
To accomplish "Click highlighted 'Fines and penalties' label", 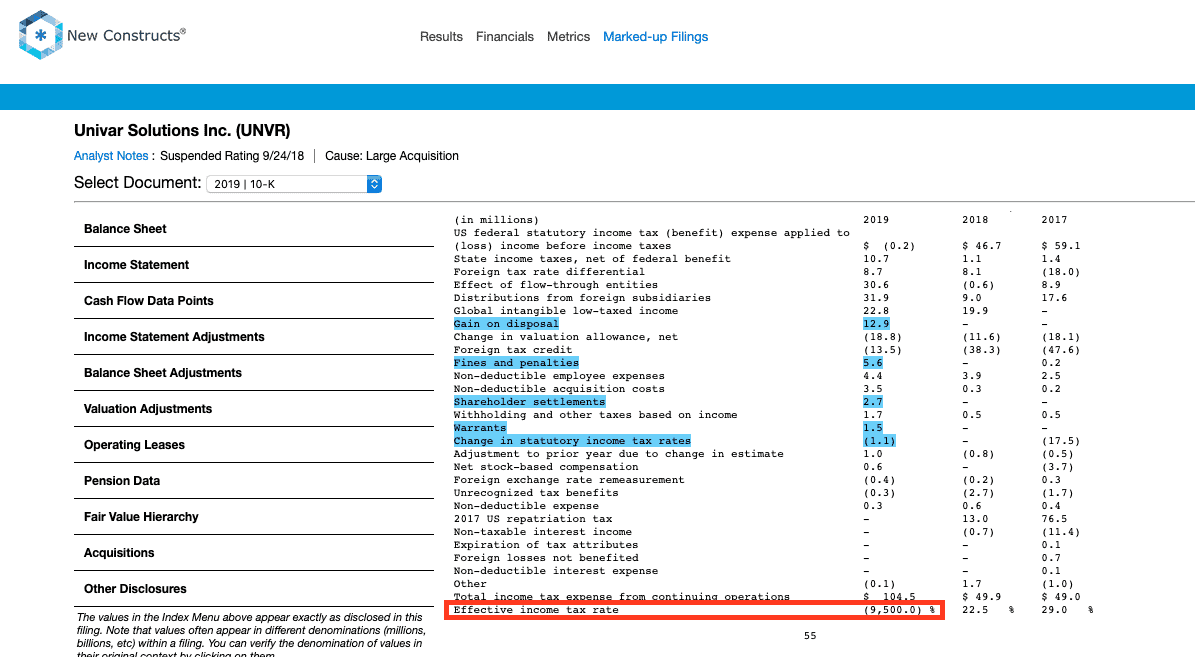I will (x=516, y=363).
